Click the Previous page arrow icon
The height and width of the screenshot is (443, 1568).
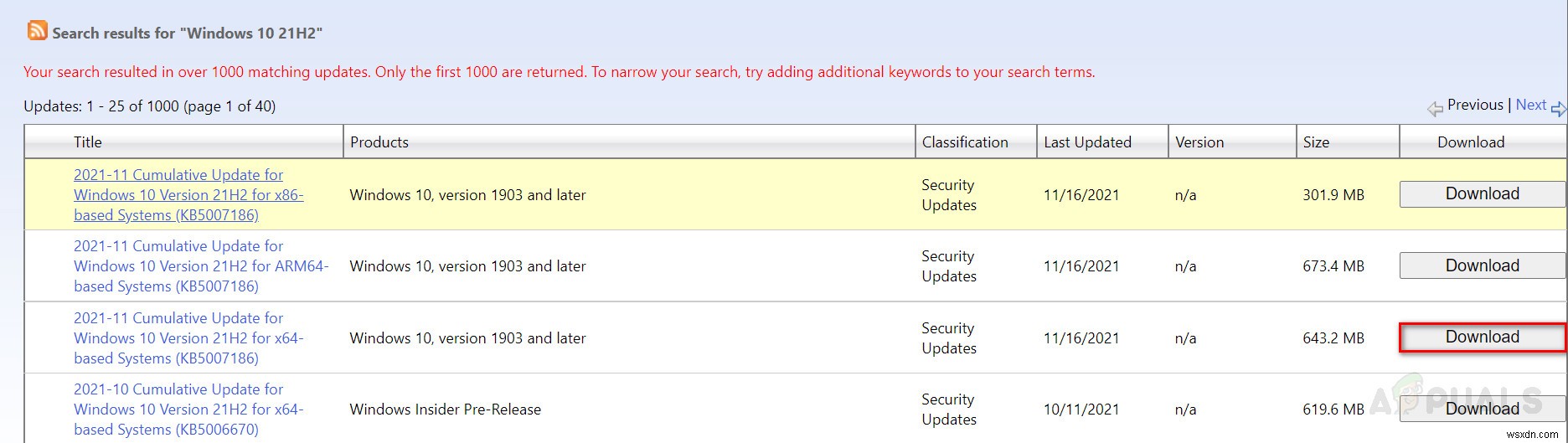click(1435, 108)
